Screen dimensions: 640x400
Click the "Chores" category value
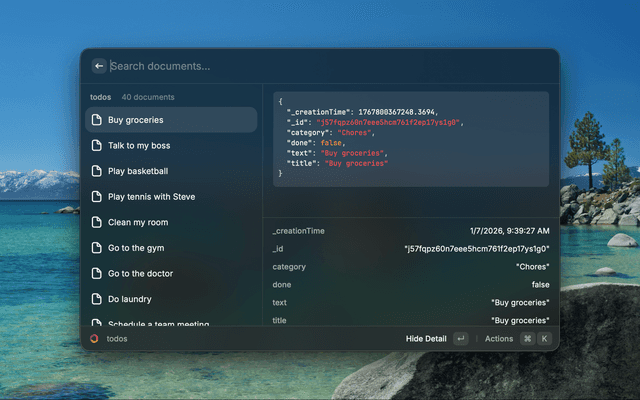click(x=531, y=267)
